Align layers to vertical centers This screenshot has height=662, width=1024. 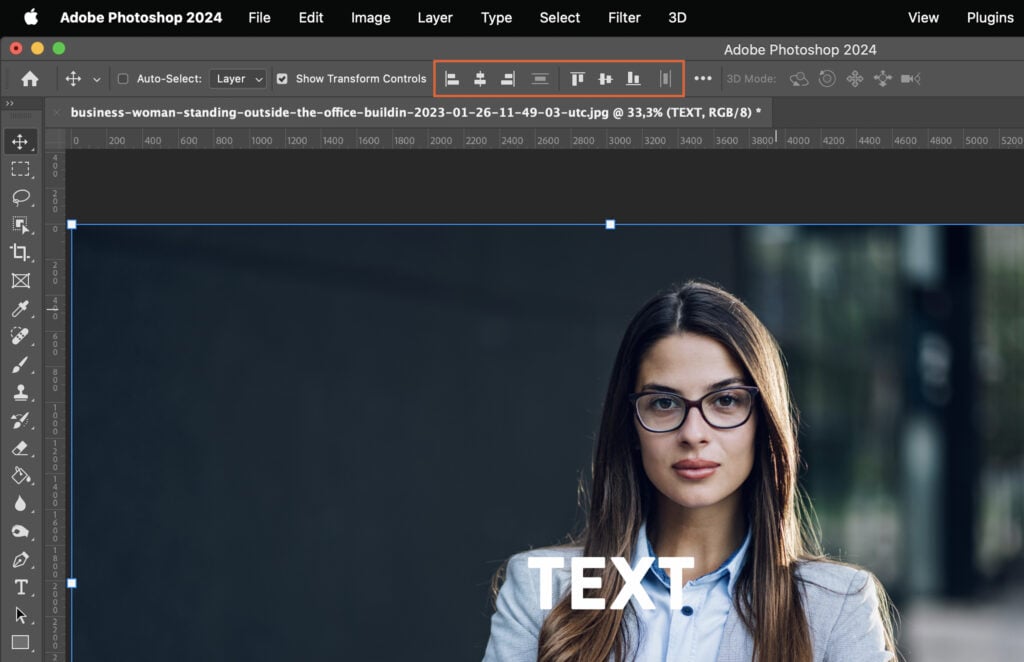tap(605, 78)
